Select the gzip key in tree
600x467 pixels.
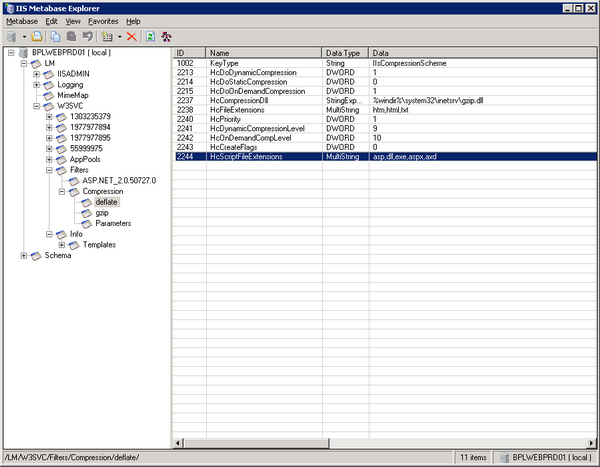click(x=102, y=213)
